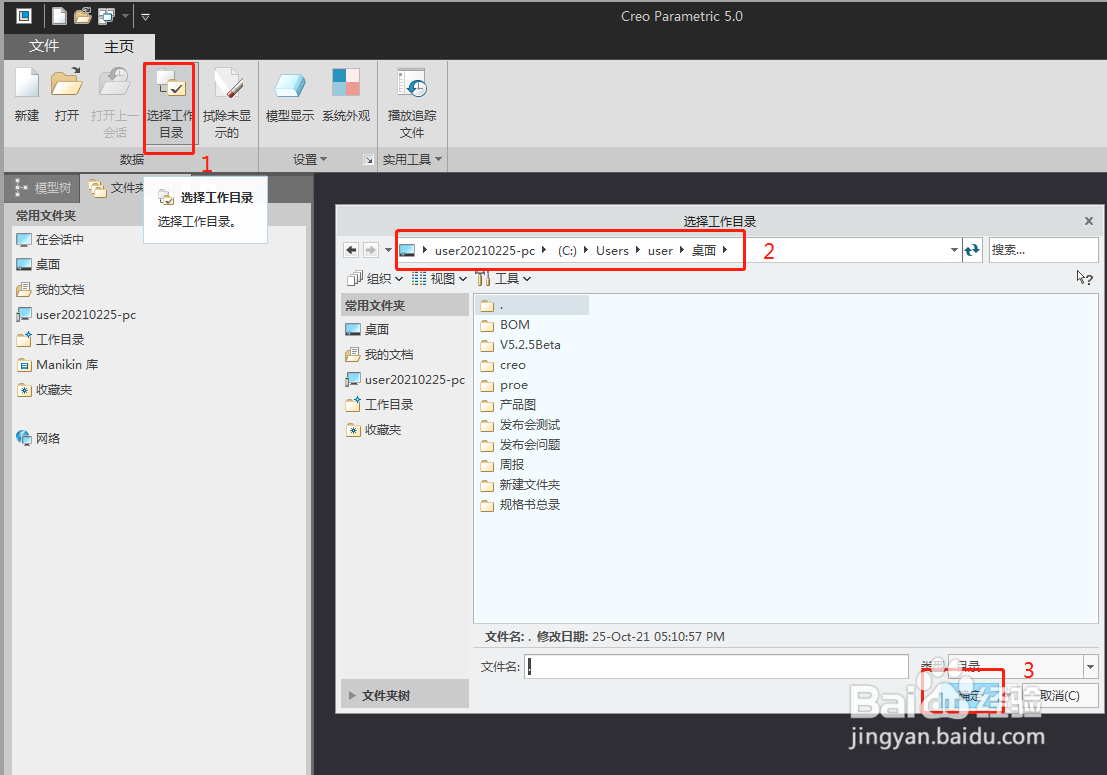Click the forward arrow in the directory dialog
This screenshot has height=775, width=1107.
click(x=371, y=250)
